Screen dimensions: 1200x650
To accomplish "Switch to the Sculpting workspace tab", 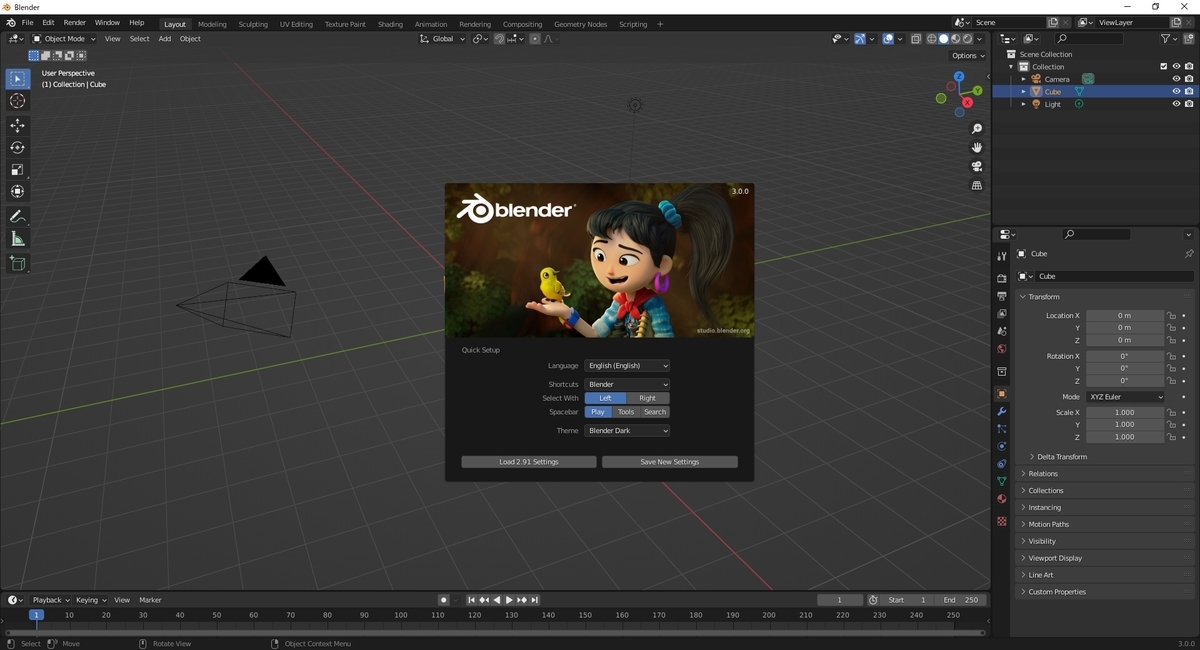I will coord(253,24).
